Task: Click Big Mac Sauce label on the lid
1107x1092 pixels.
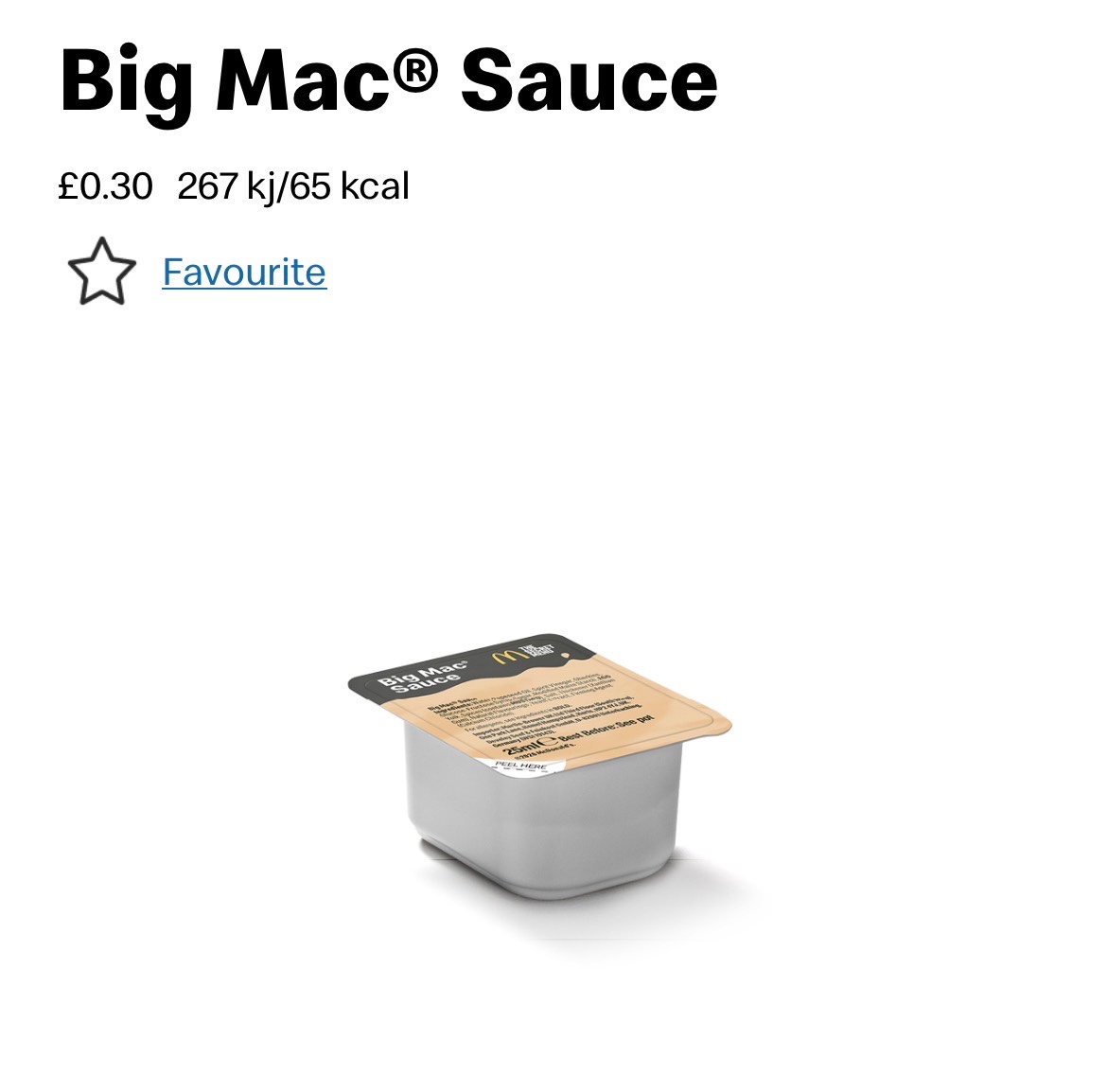Action: pos(424,677)
